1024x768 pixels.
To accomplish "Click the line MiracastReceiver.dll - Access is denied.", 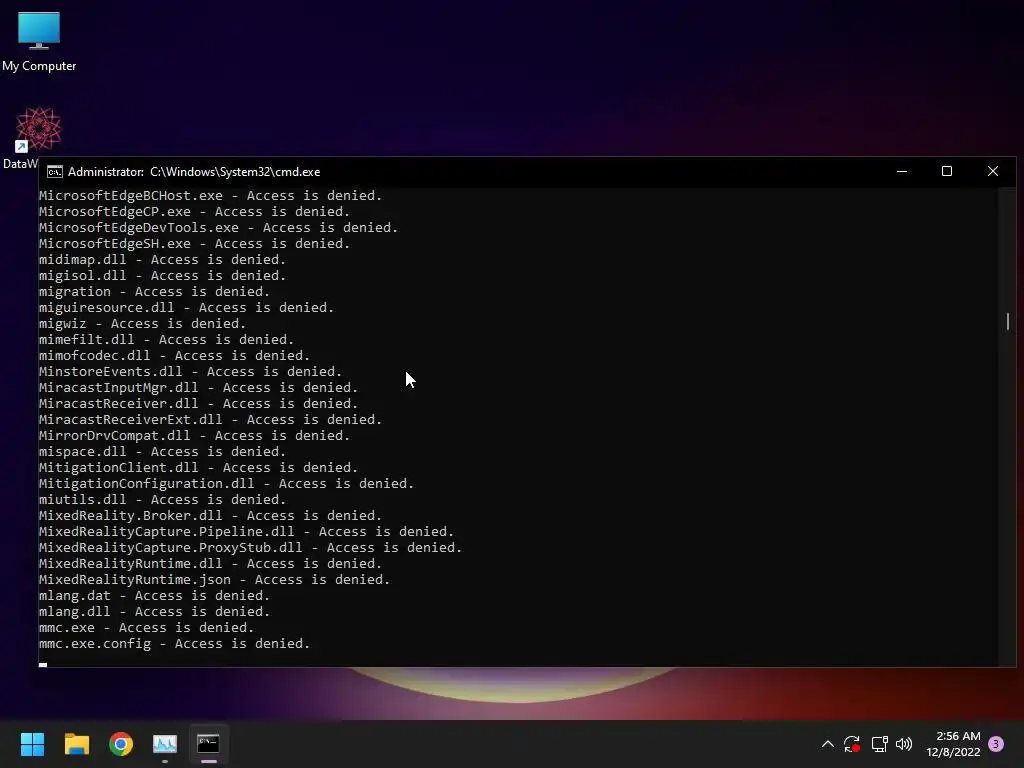I will 199,404.
